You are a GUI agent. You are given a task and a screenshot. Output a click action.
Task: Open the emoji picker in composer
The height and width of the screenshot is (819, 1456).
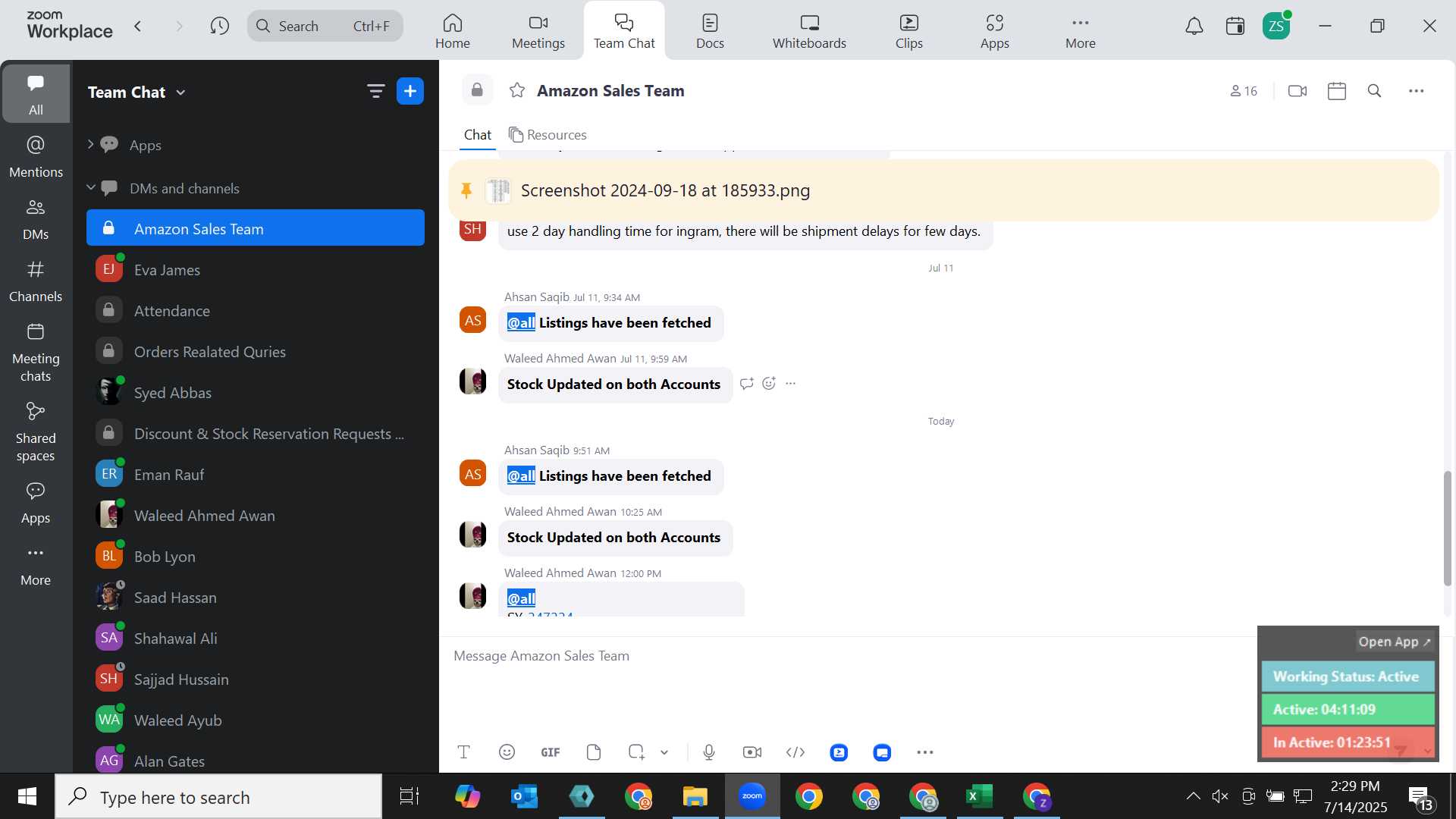tap(507, 752)
